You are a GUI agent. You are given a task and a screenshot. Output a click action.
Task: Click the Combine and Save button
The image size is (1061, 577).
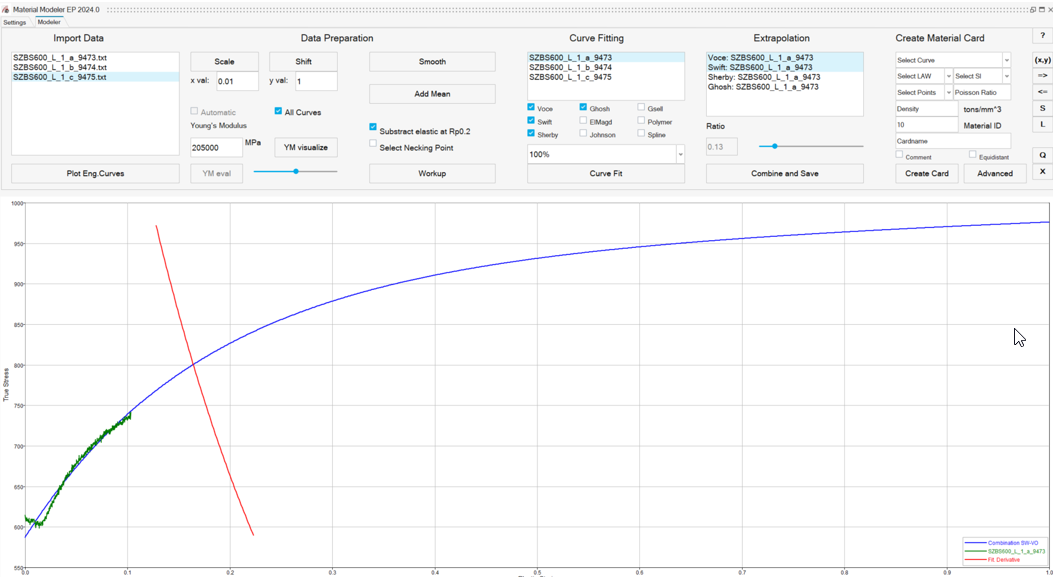pos(784,174)
